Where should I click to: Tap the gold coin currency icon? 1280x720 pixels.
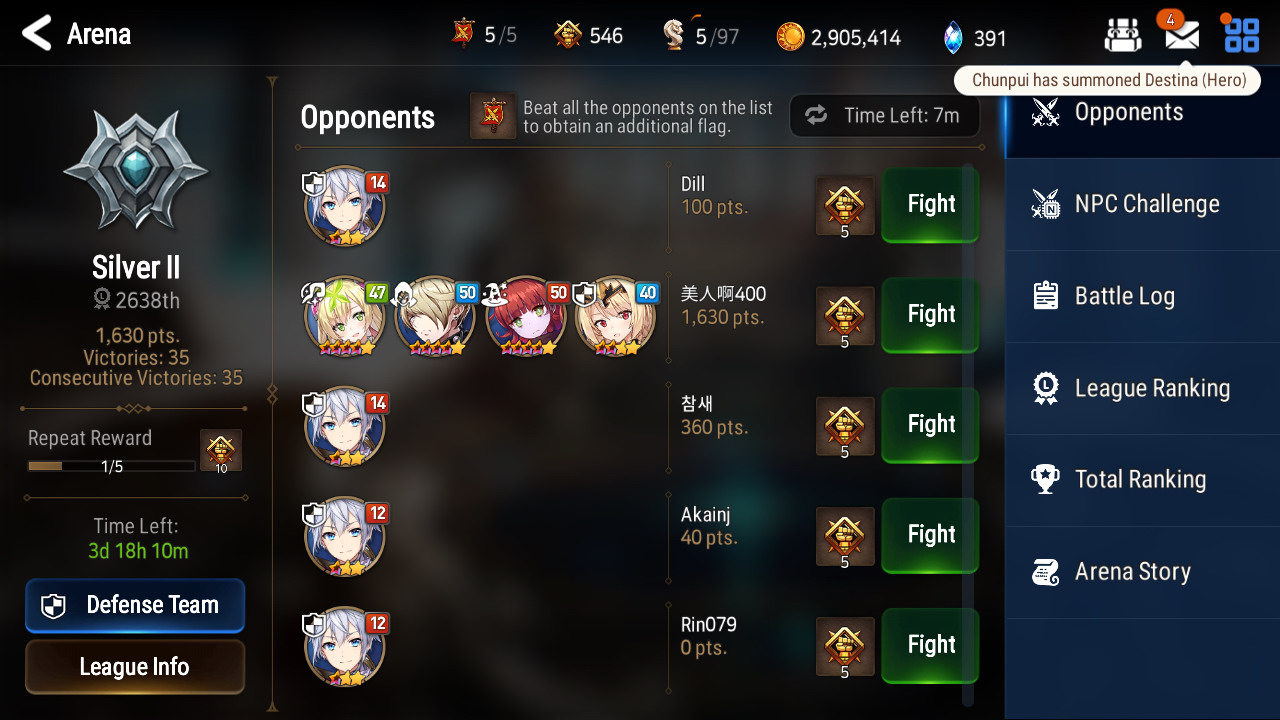click(790, 37)
